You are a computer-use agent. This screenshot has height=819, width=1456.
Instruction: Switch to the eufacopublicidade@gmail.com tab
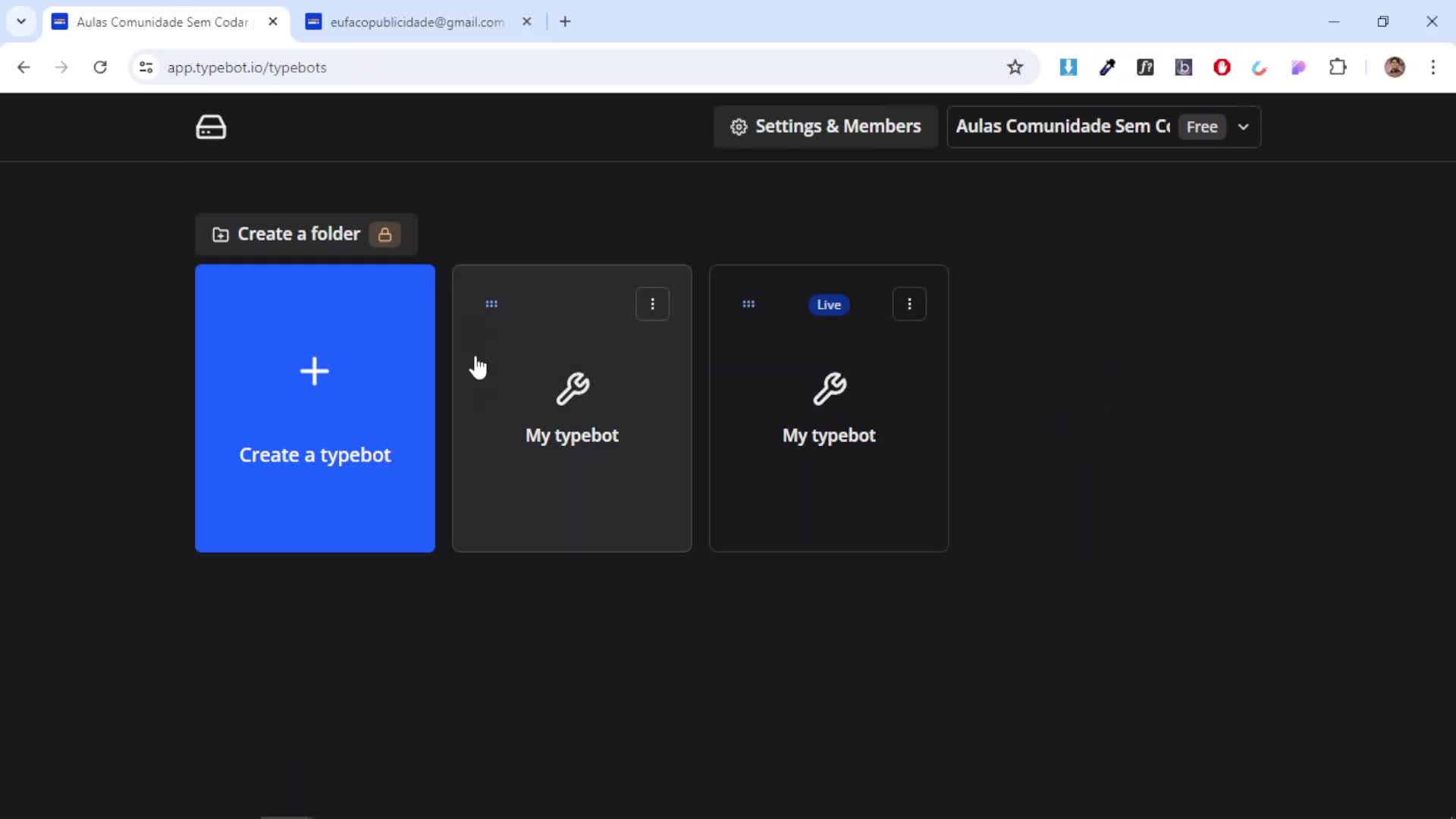click(x=416, y=21)
